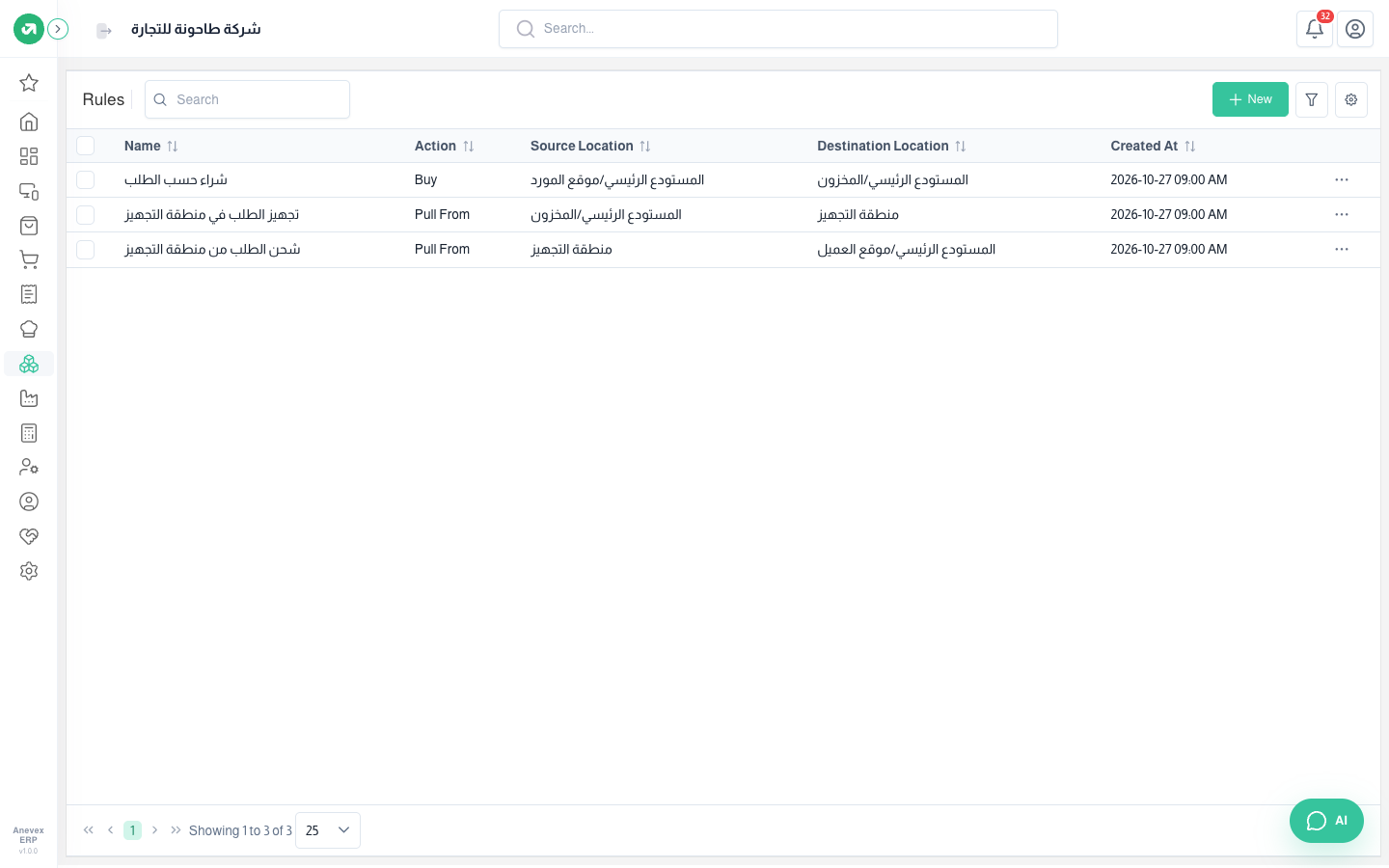Open the receipt document sidebar icon
This screenshot has width=1389, height=868.
coord(29,294)
